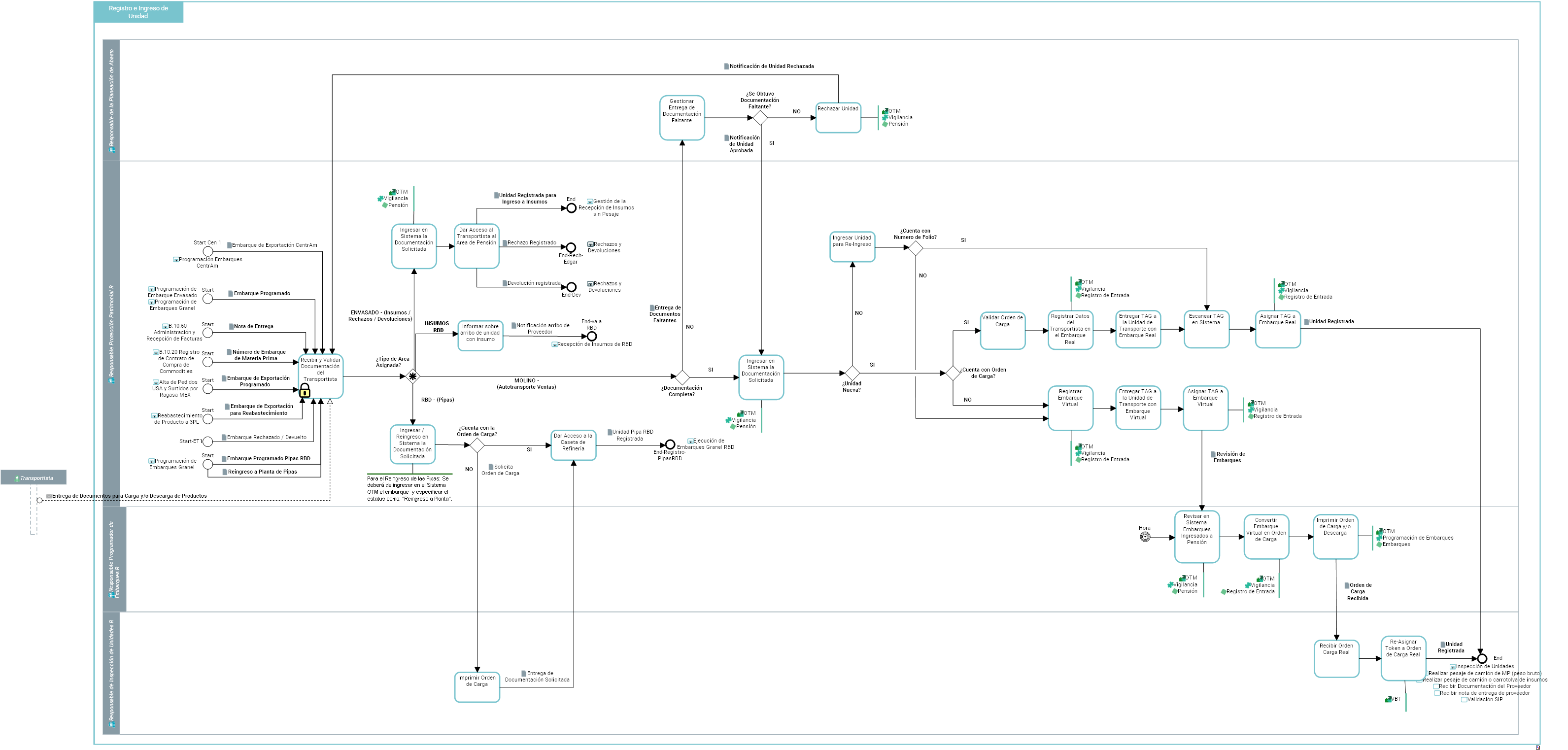Select Ingresar / Reingreso en Sistema la Documentación task
The height and width of the screenshot is (750, 1568).
(412, 444)
